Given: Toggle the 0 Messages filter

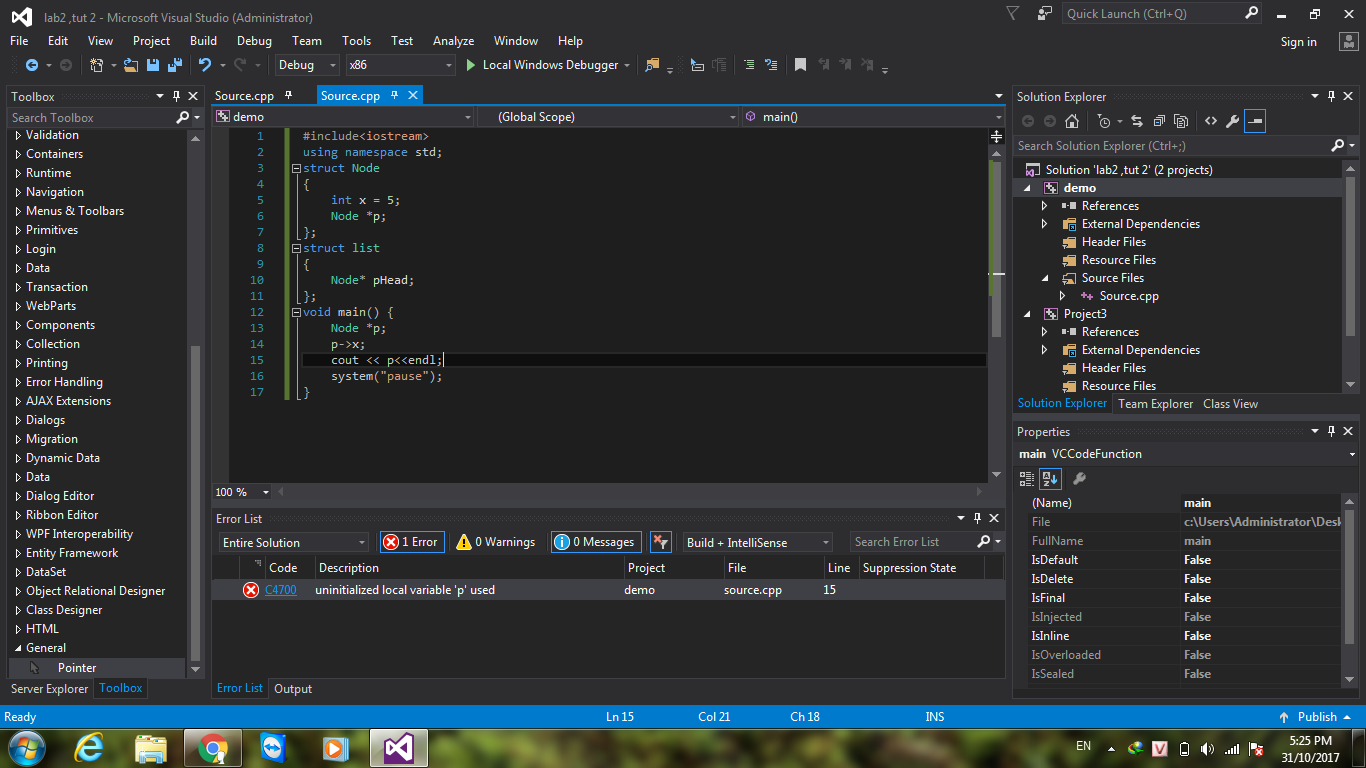Looking at the screenshot, I should pyautogui.click(x=596, y=542).
